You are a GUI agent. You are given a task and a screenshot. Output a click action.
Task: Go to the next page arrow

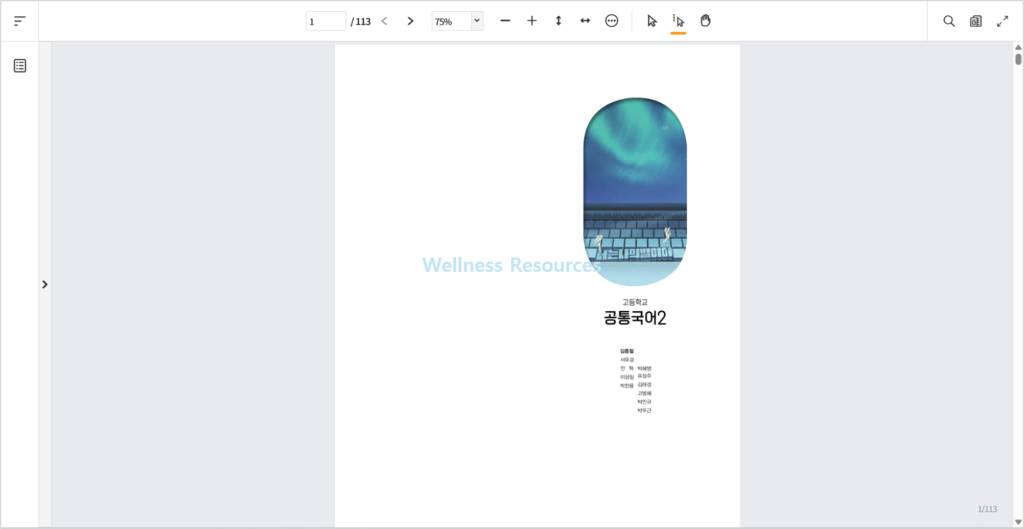point(410,21)
